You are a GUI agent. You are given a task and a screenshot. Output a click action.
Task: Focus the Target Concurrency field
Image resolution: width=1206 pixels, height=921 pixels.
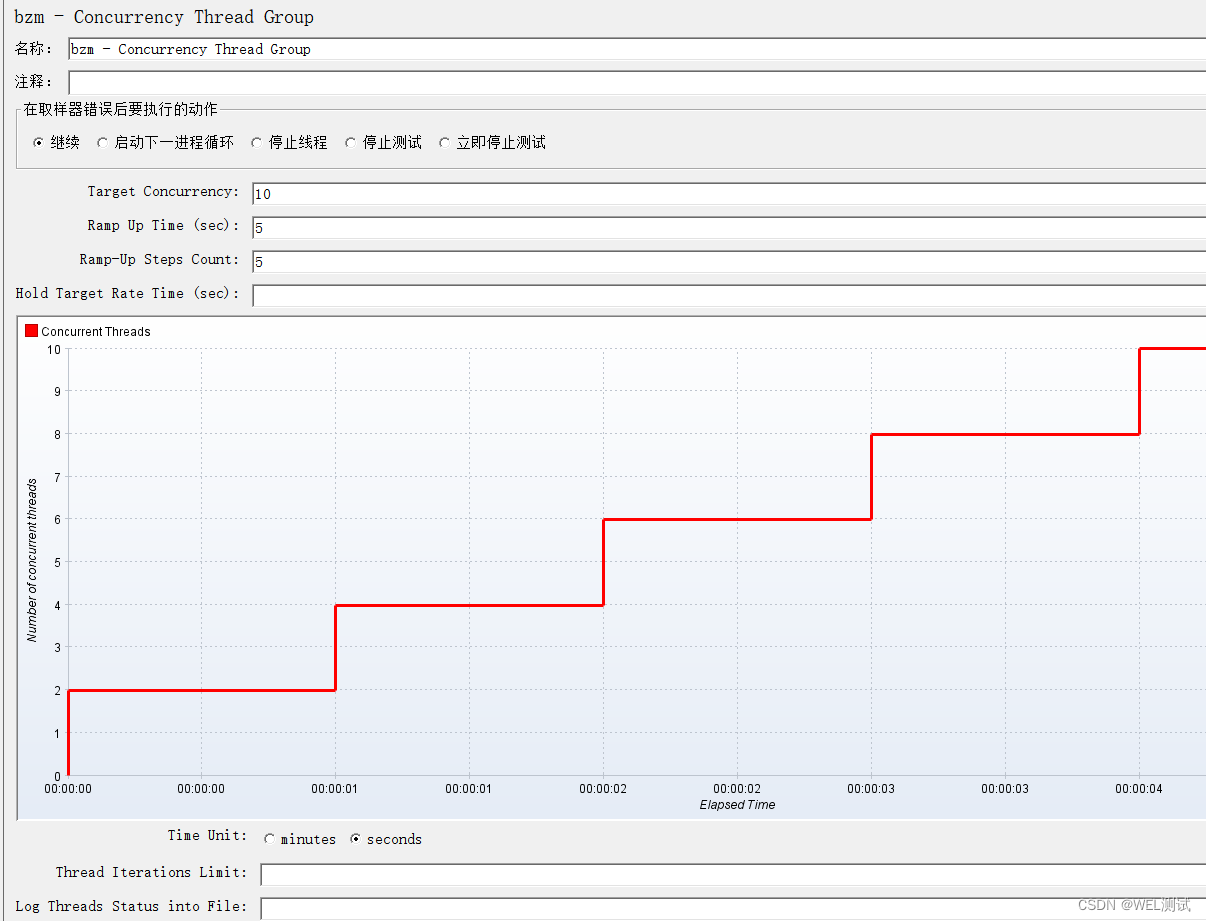[729, 194]
